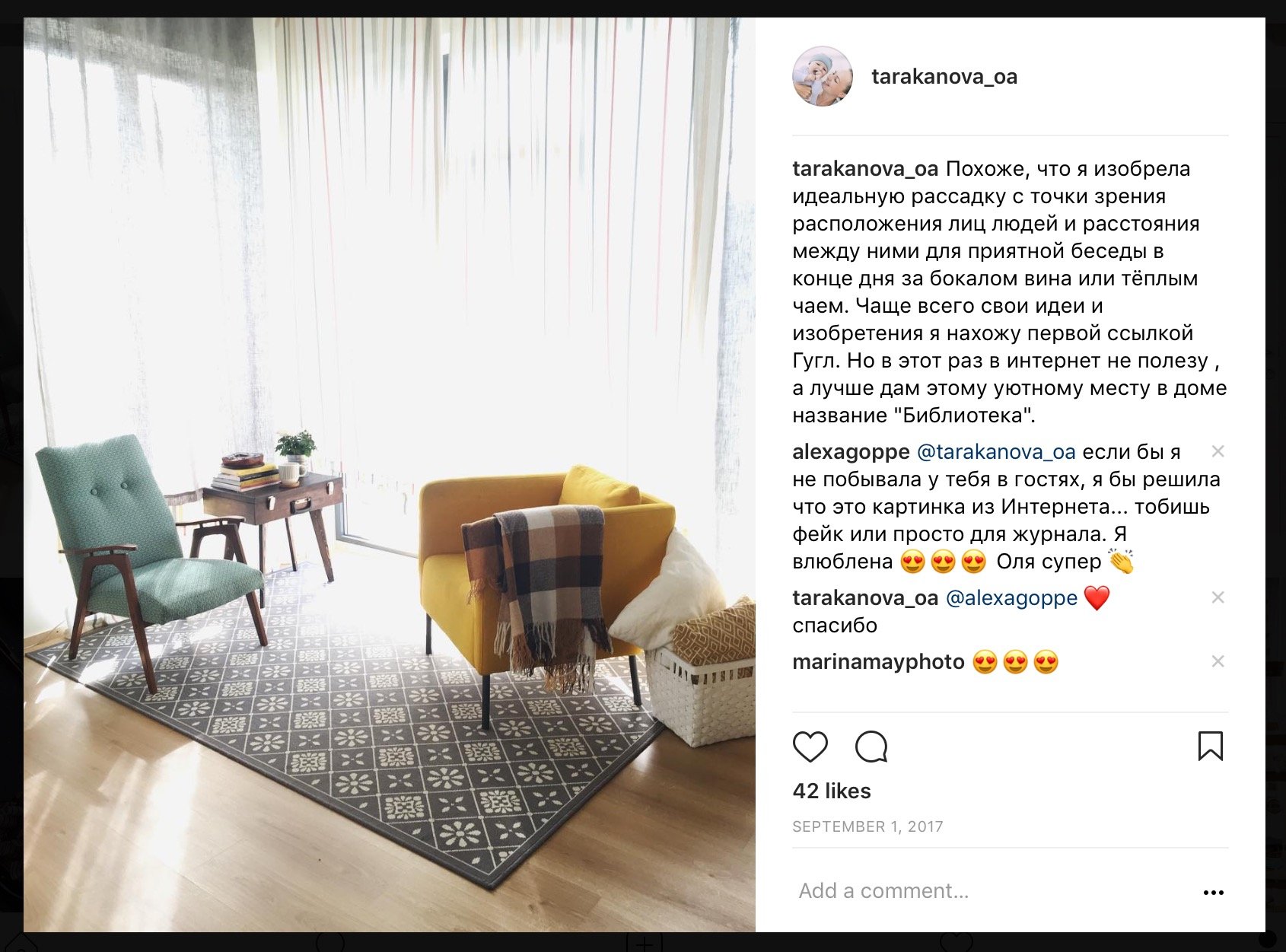This screenshot has width=1286, height=952.
Task: Click the comment speech bubble icon
Action: 871,747
